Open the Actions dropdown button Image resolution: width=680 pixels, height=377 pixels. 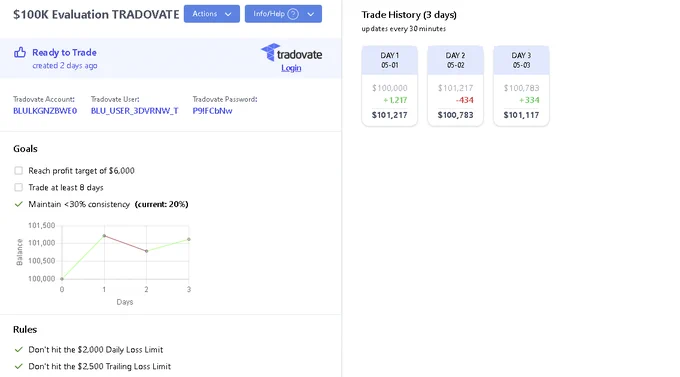click(x=212, y=14)
